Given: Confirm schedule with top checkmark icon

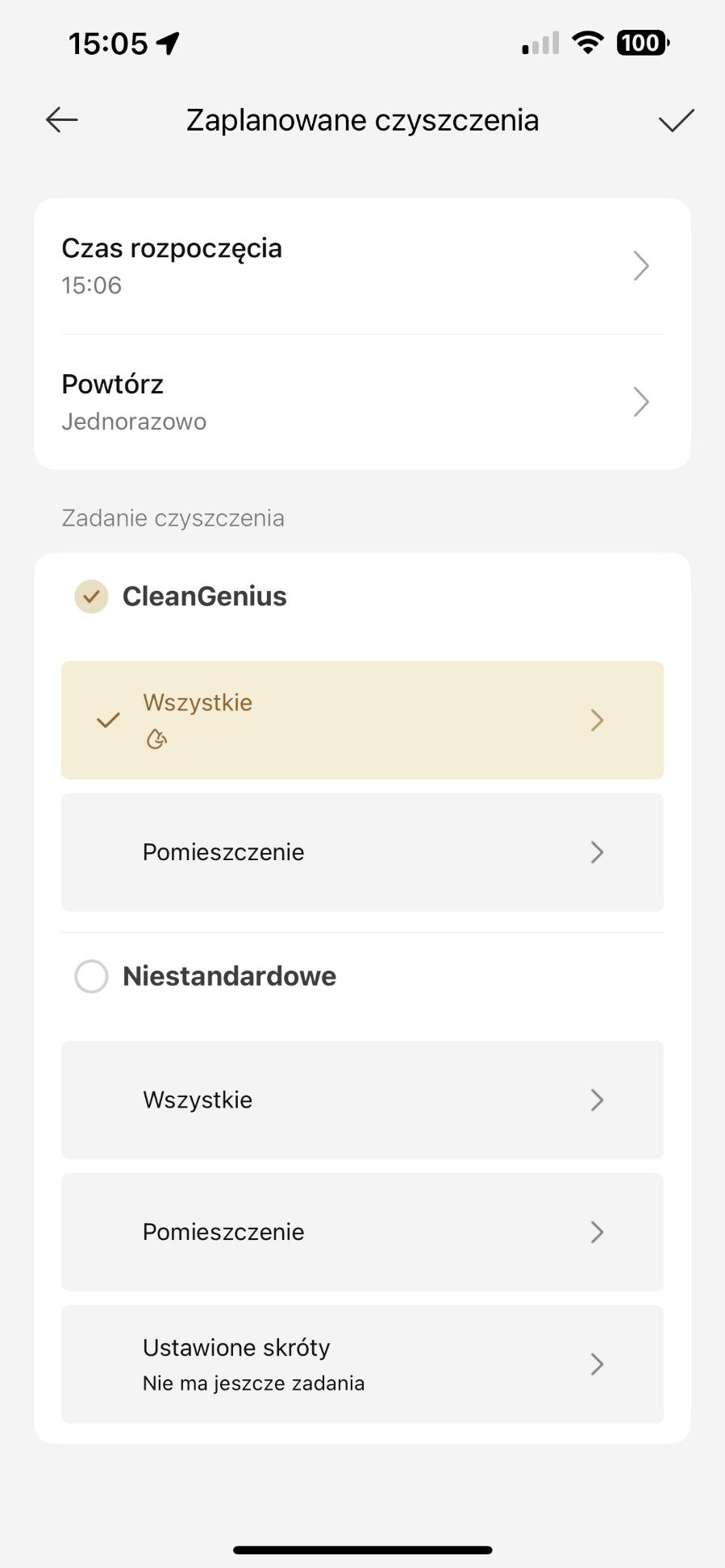Looking at the screenshot, I should tap(676, 120).
